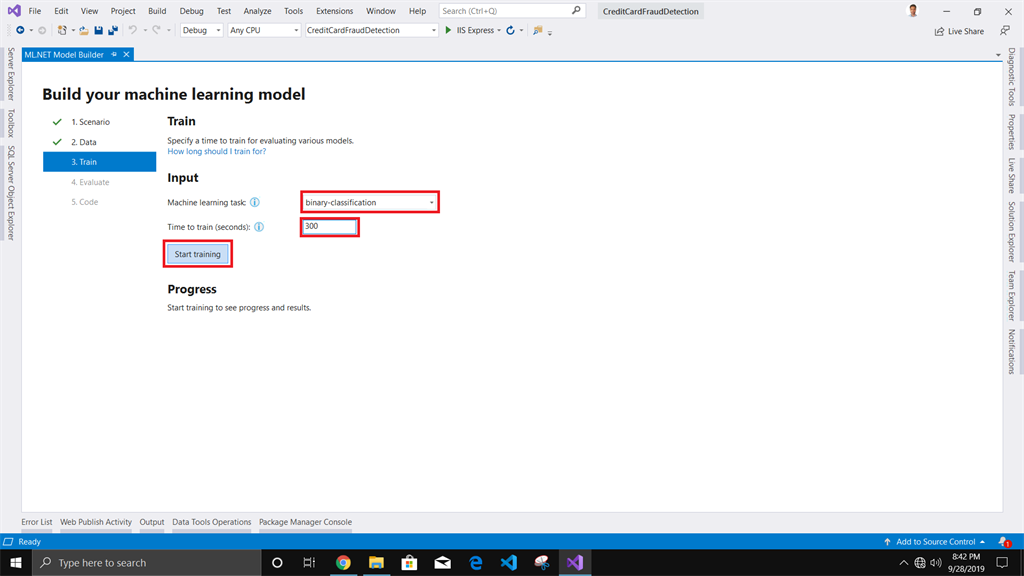Open the Mail app from the taskbar
The height and width of the screenshot is (576, 1024).
tap(443, 562)
